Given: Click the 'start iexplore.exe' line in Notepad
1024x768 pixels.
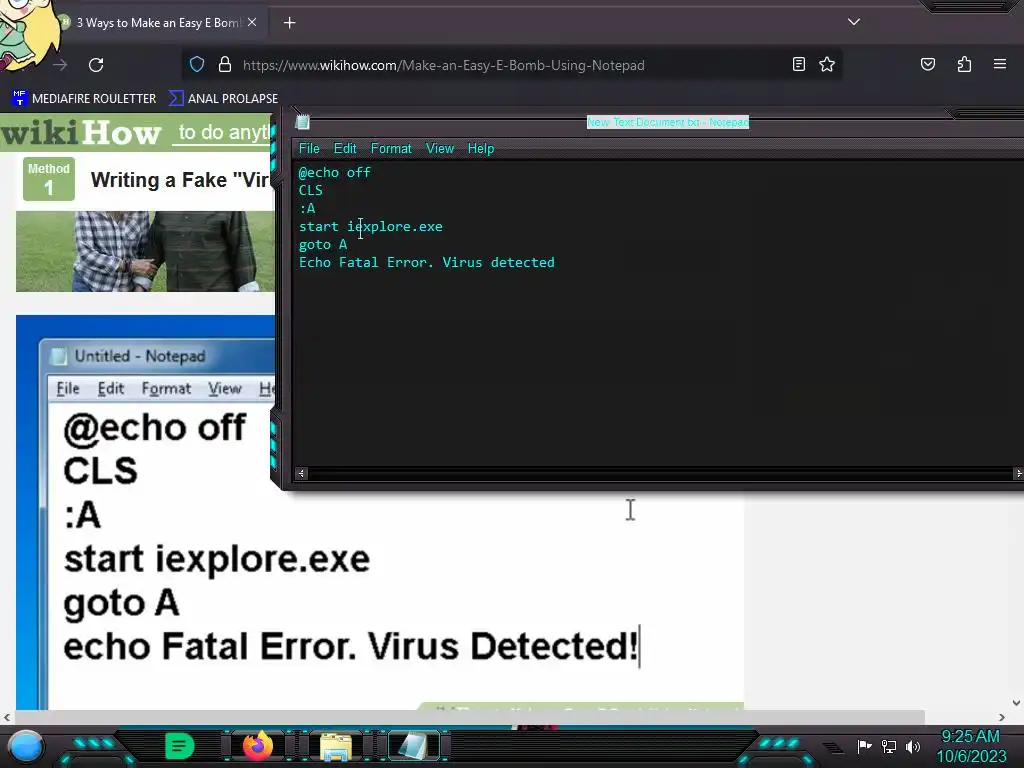Looking at the screenshot, I should 370,227.
